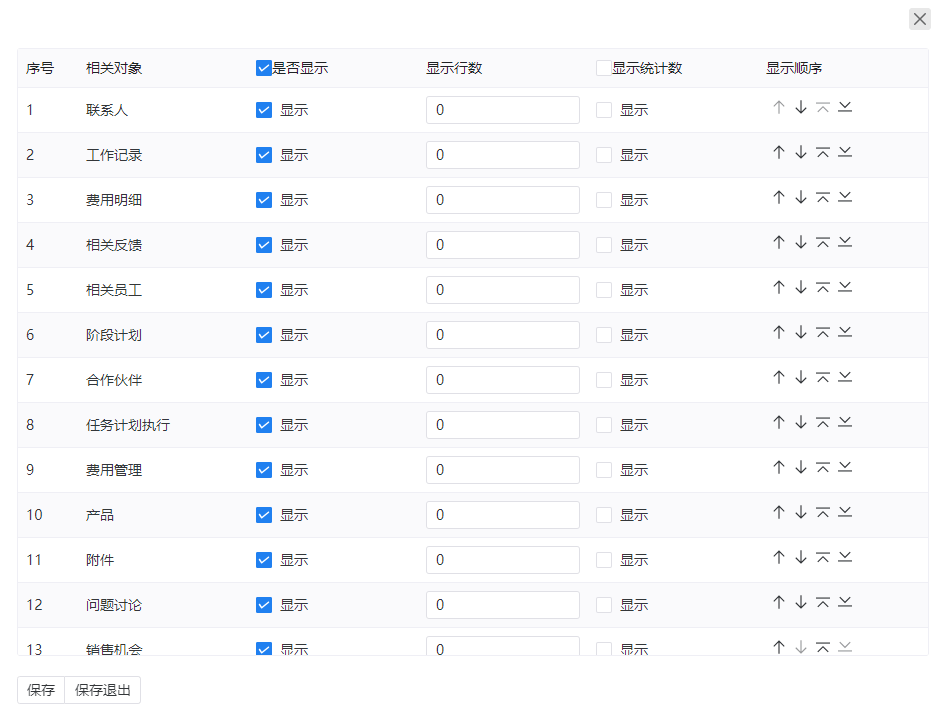949x715 pixels.
Task: Uncheck the 是否显示 header checkbox
Action: coord(263,68)
